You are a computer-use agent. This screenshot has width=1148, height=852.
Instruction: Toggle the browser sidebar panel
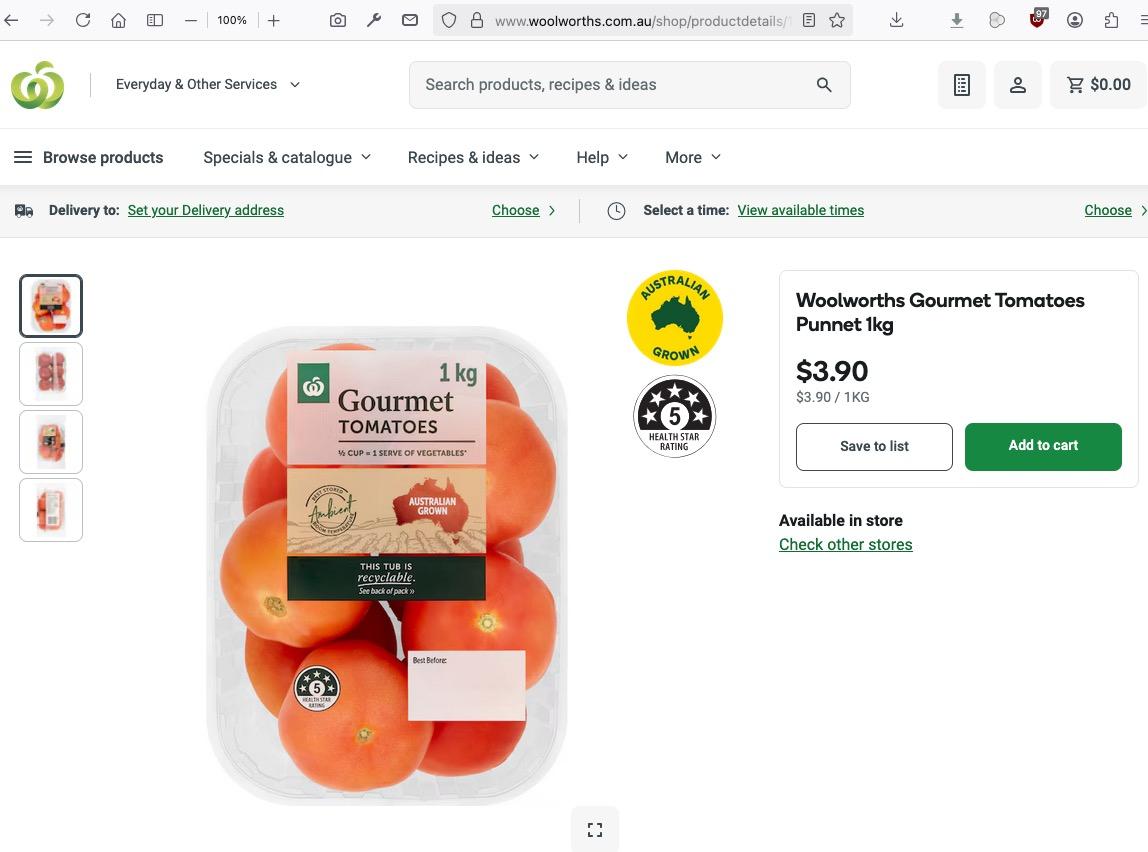[155, 20]
